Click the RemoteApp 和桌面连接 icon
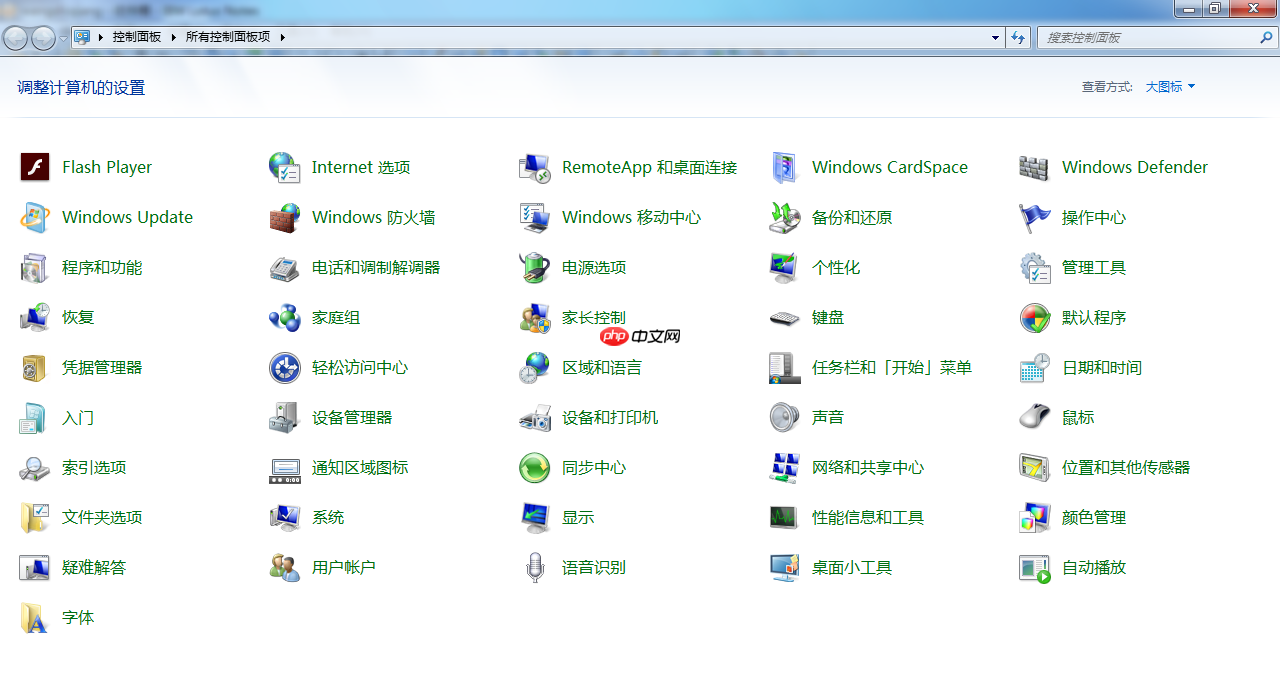Viewport: 1280px width, 674px height. click(x=535, y=167)
